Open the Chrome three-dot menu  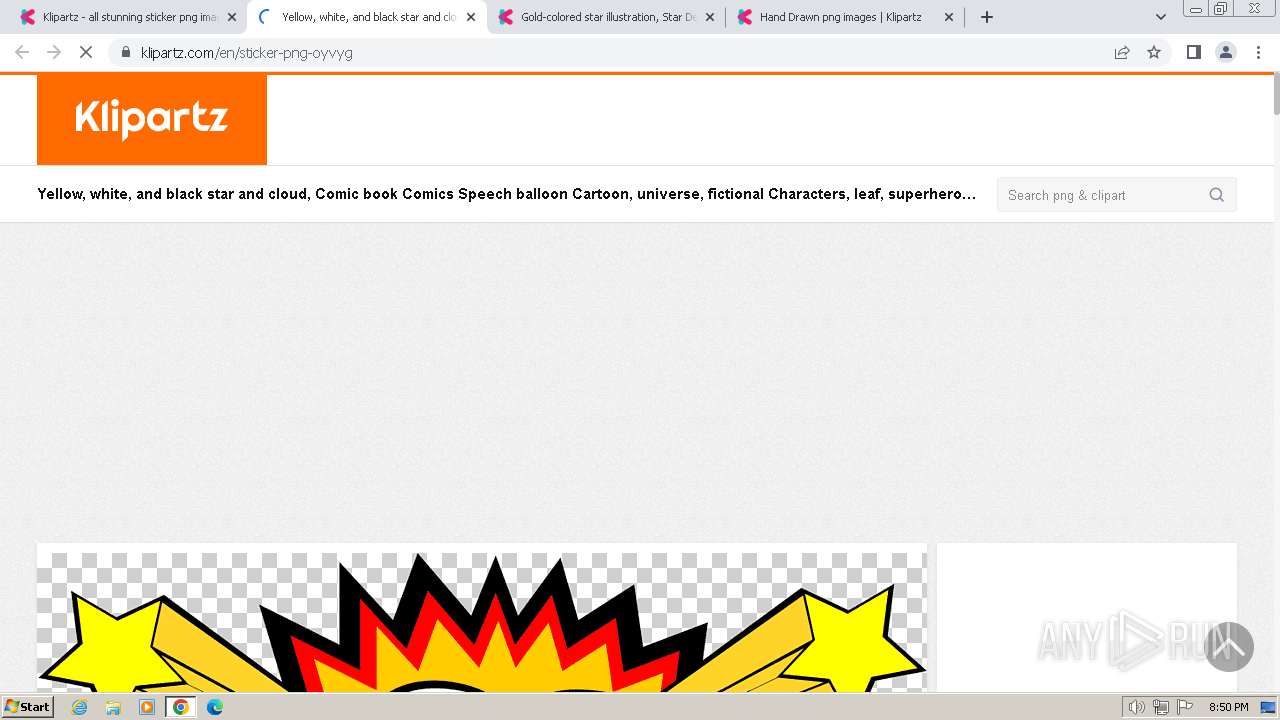[1258, 52]
